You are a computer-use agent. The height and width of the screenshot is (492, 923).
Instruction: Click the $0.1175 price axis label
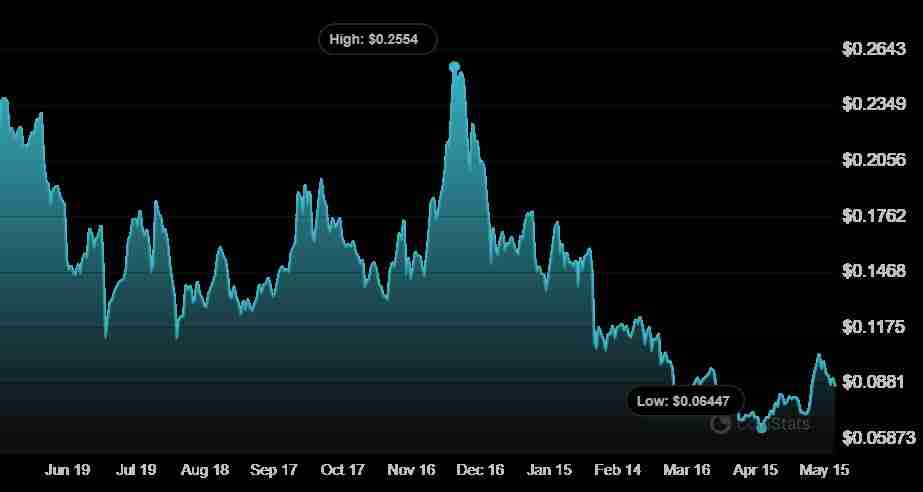(873, 327)
